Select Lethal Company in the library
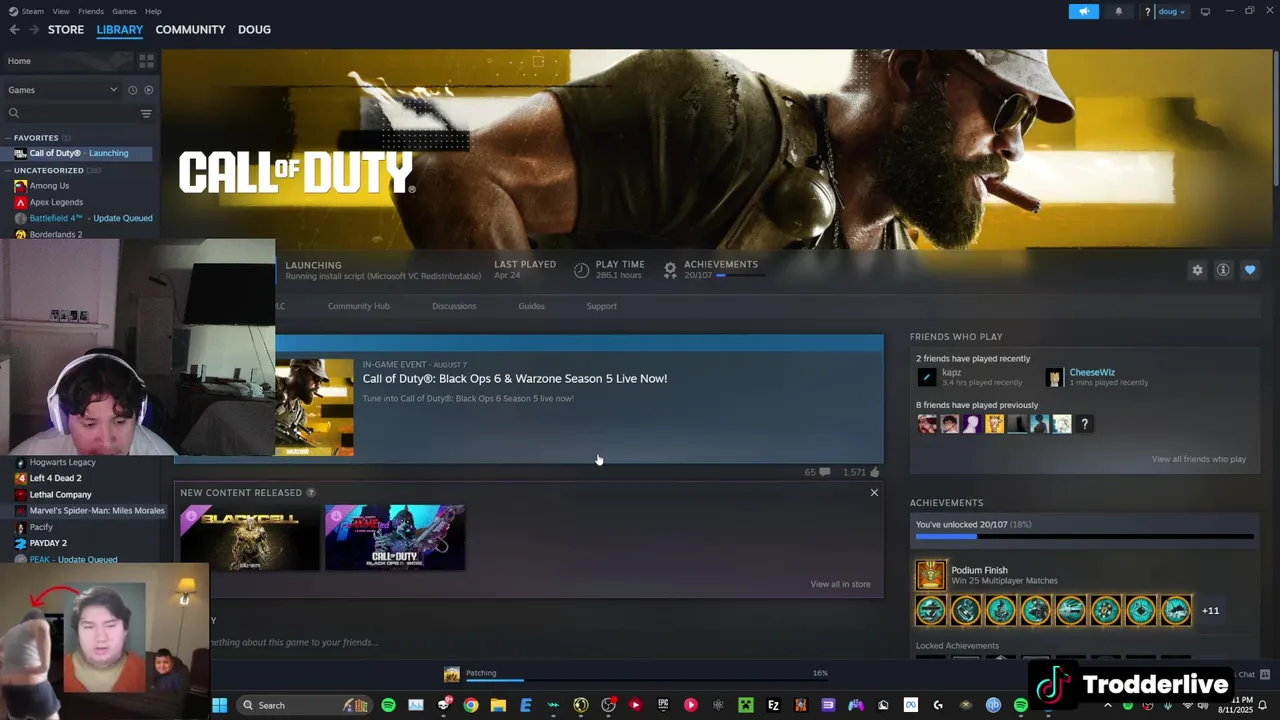The width and height of the screenshot is (1280, 720). pos(60,494)
